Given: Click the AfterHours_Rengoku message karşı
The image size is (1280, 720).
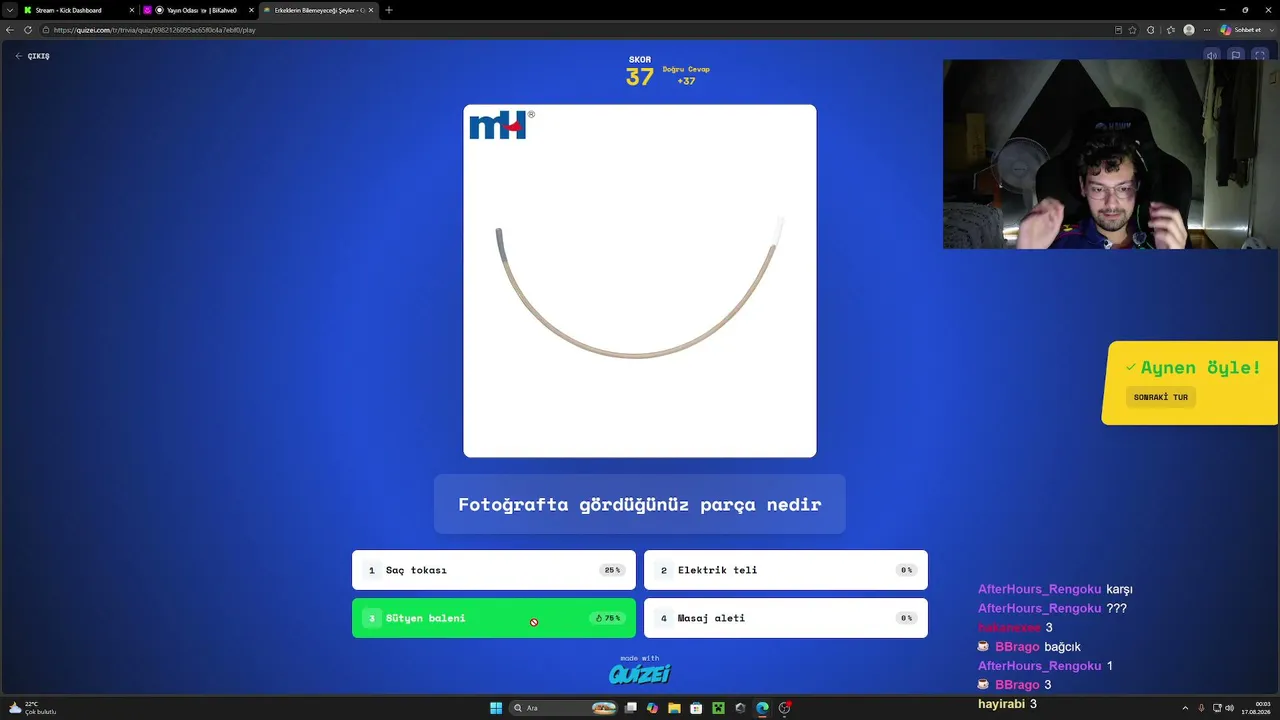Looking at the screenshot, I should tap(1055, 589).
